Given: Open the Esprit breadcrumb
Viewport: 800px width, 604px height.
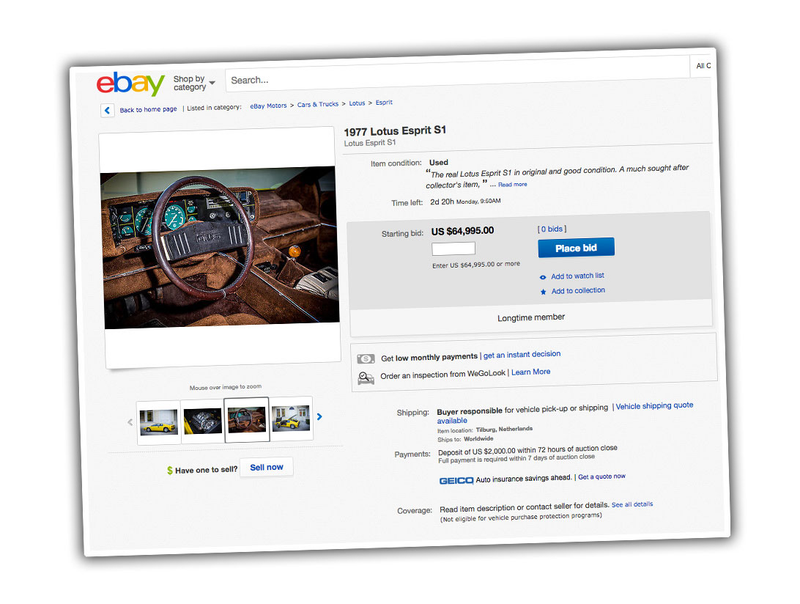Looking at the screenshot, I should tap(384, 102).
